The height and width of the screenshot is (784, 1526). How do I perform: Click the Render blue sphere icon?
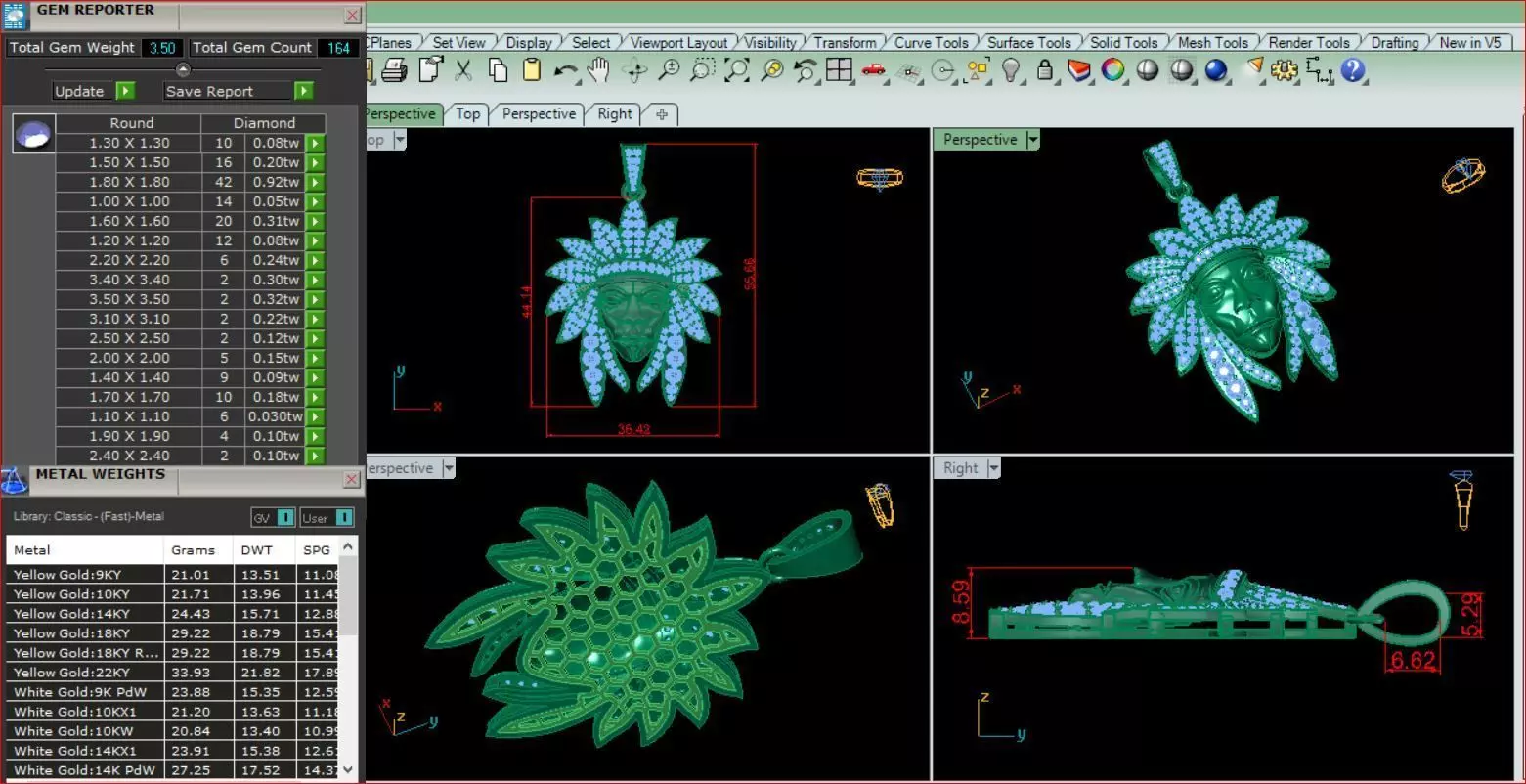pyautogui.click(x=1216, y=70)
